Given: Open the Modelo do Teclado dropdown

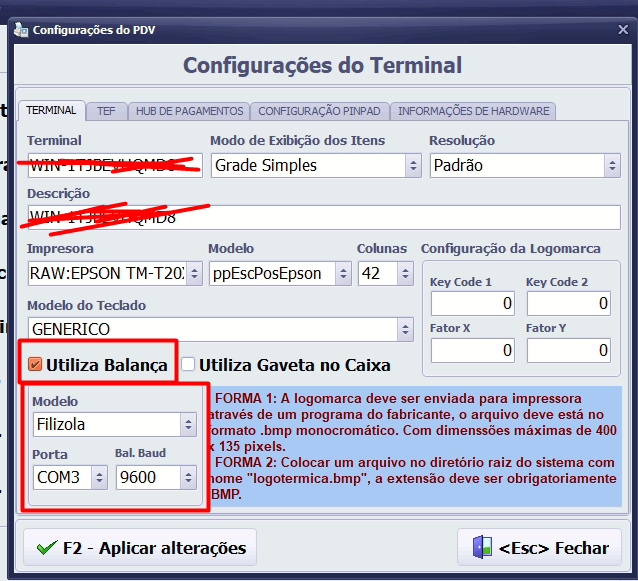Looking at the screenshot, I should [x=405, y=328].
